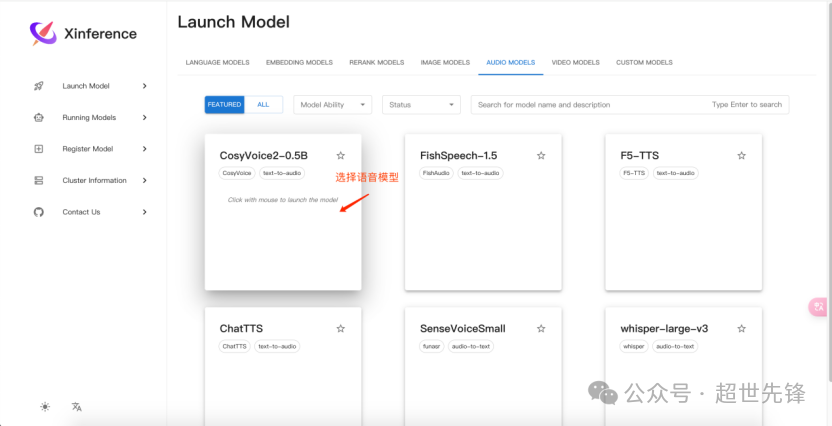This screenshot has width=832, height=426.
Task: Click the F5-TTS card title
Action: 639,155
